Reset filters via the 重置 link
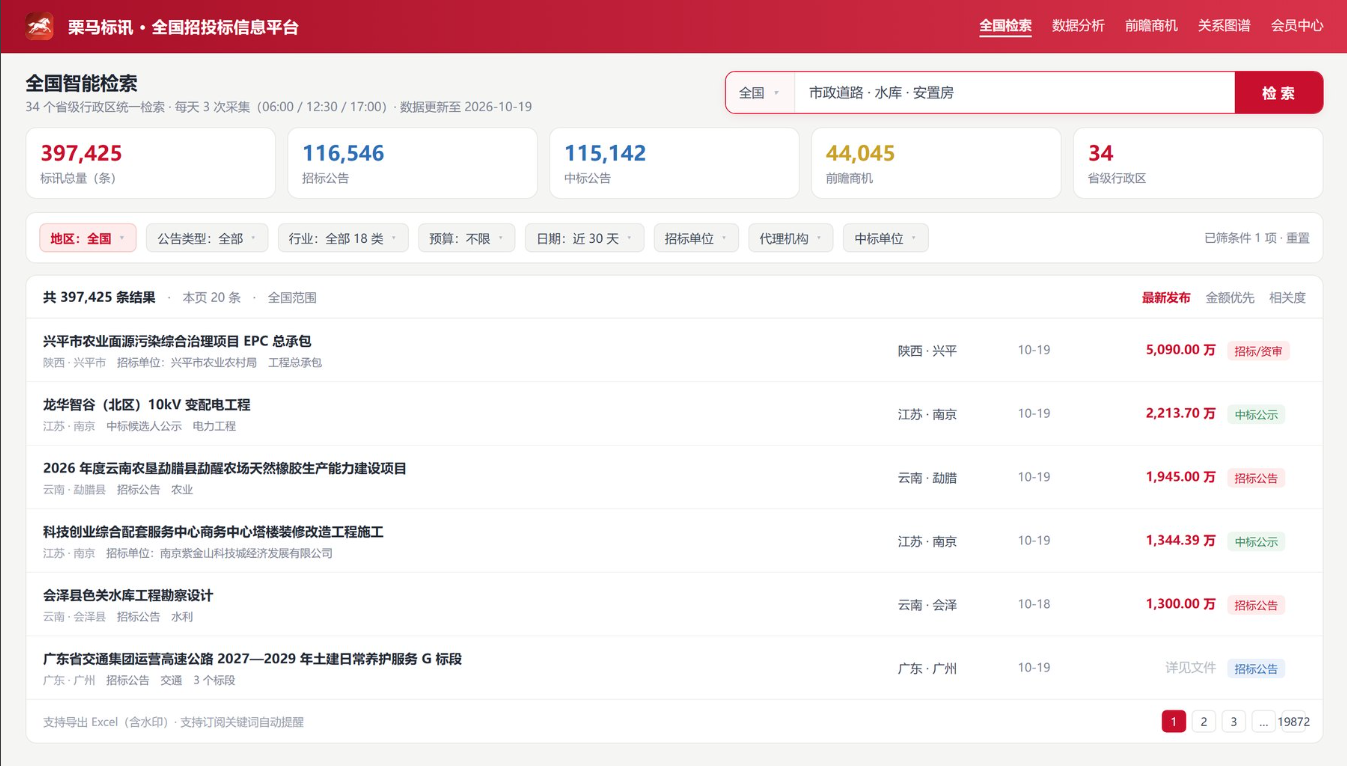This screenshot has height=766, width=1347. point(1297,239)
